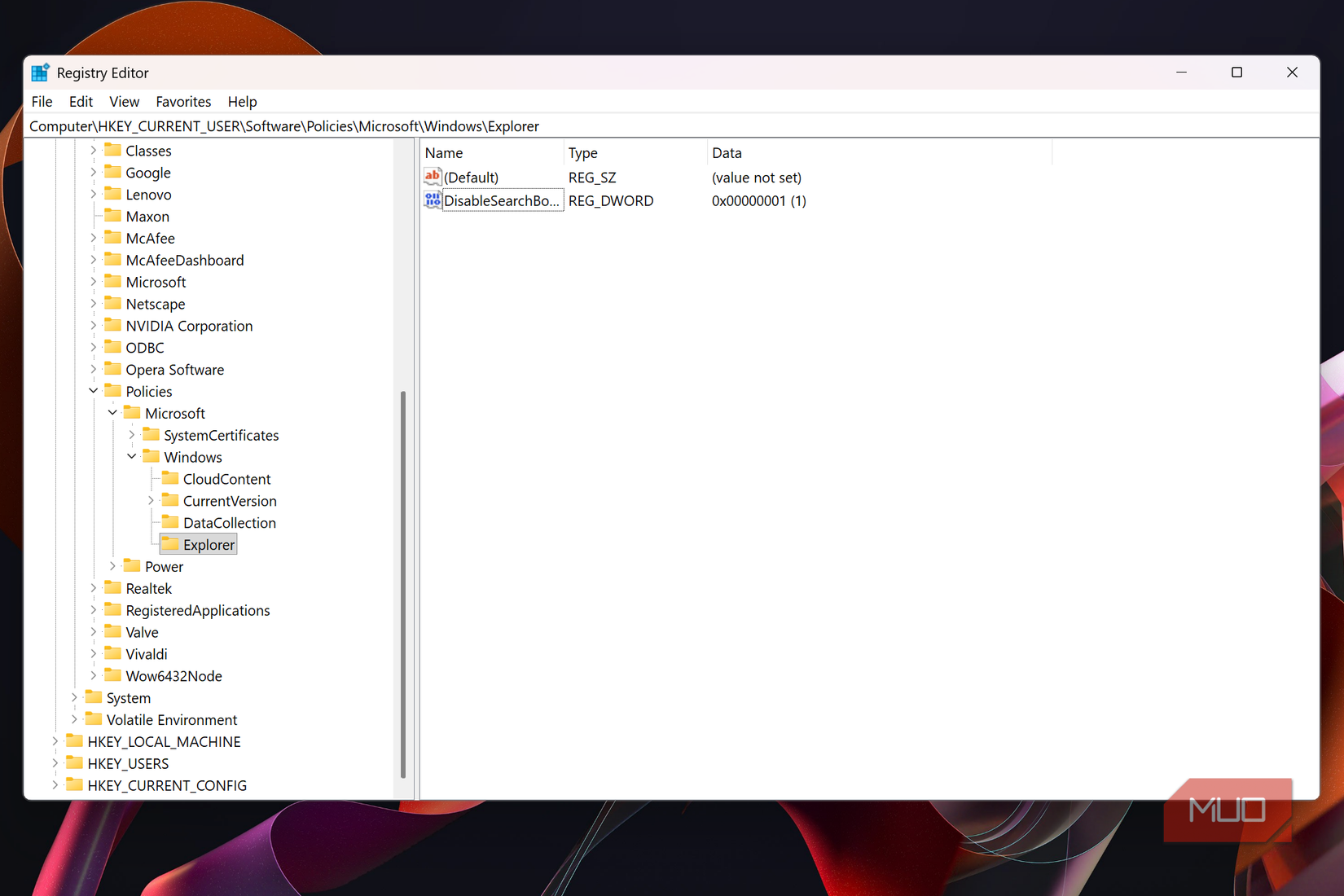Click the CloudContent folder icon

[170, 478]
